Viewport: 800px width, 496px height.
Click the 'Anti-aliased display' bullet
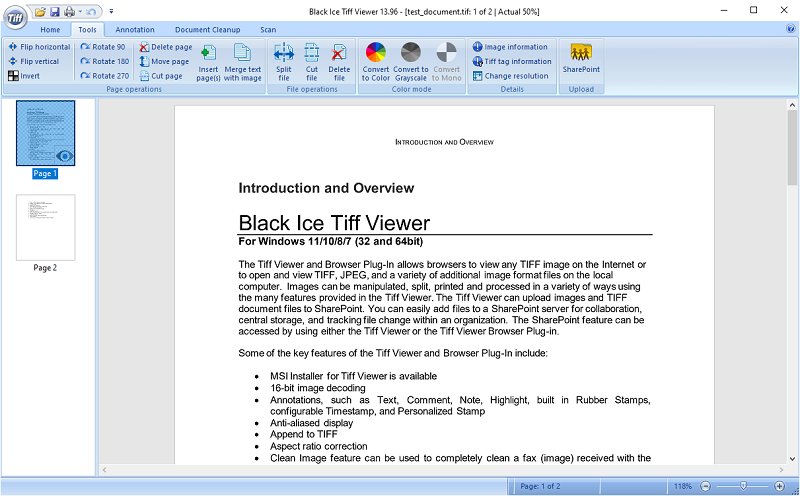311,423
